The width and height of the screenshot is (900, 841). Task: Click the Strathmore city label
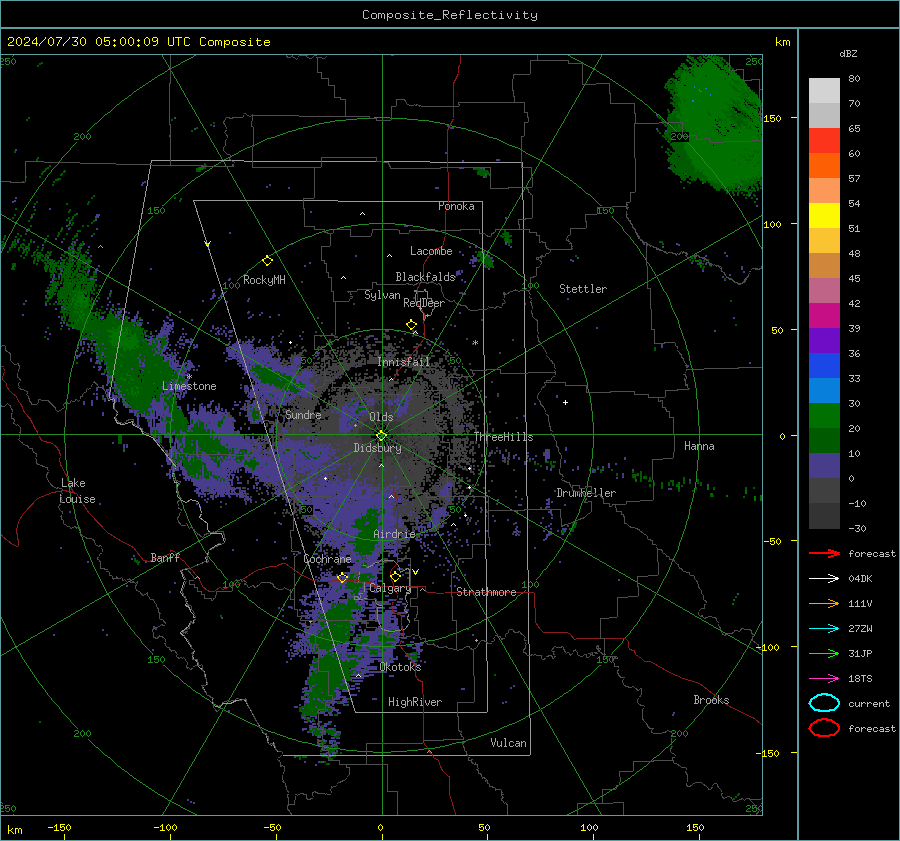click(x=486, y=592)
